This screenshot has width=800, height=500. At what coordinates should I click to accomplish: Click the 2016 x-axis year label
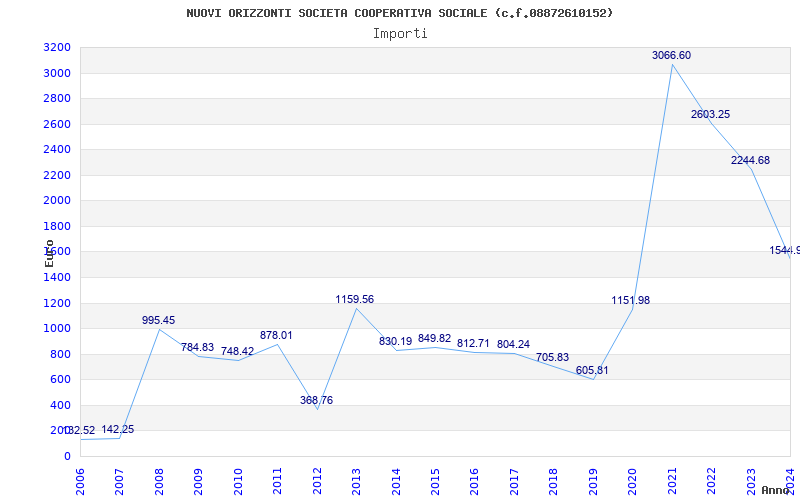tap(474, 481)
